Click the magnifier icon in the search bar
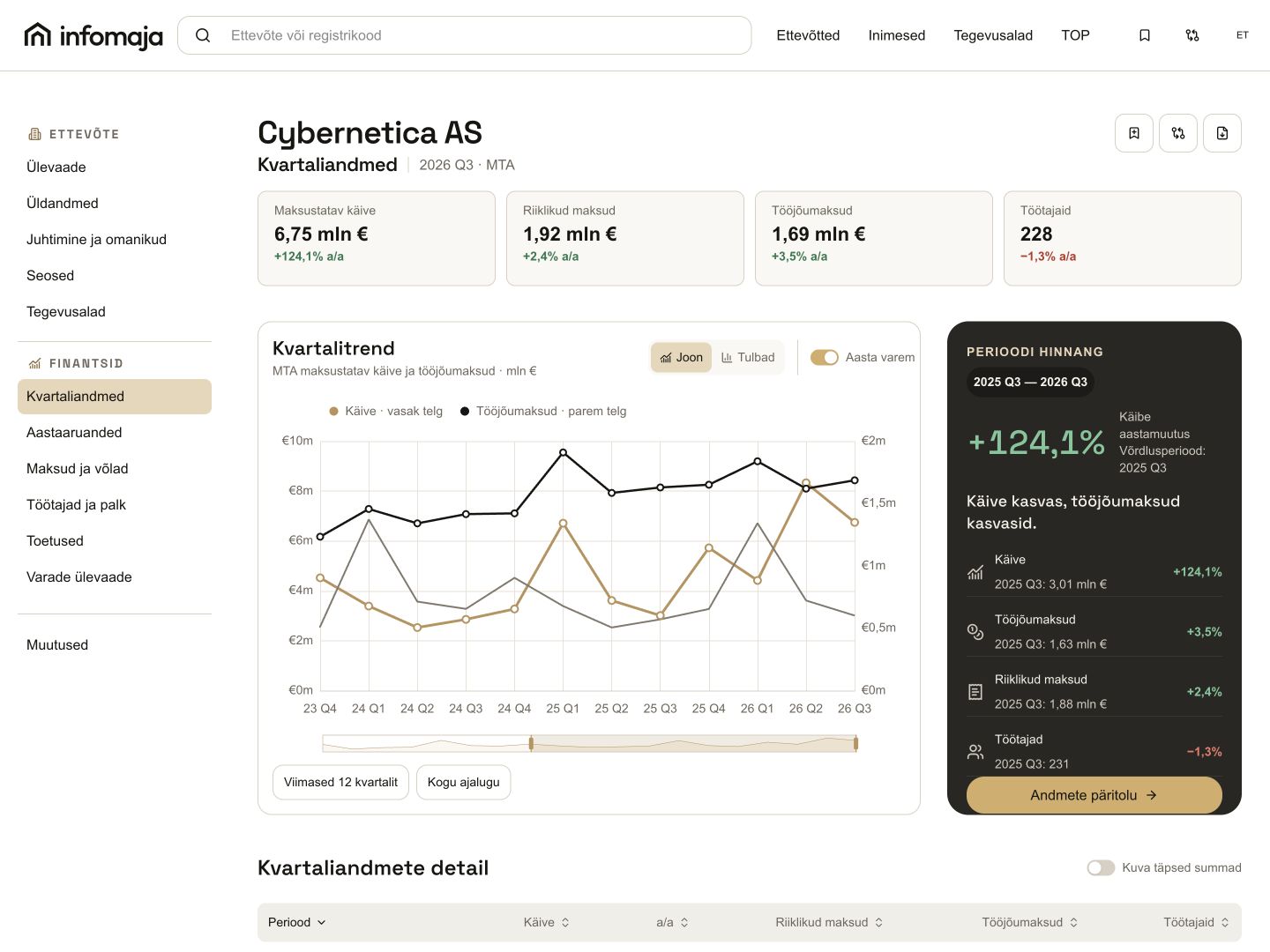This screenshot has width=1270, height=952. [203, 35]
